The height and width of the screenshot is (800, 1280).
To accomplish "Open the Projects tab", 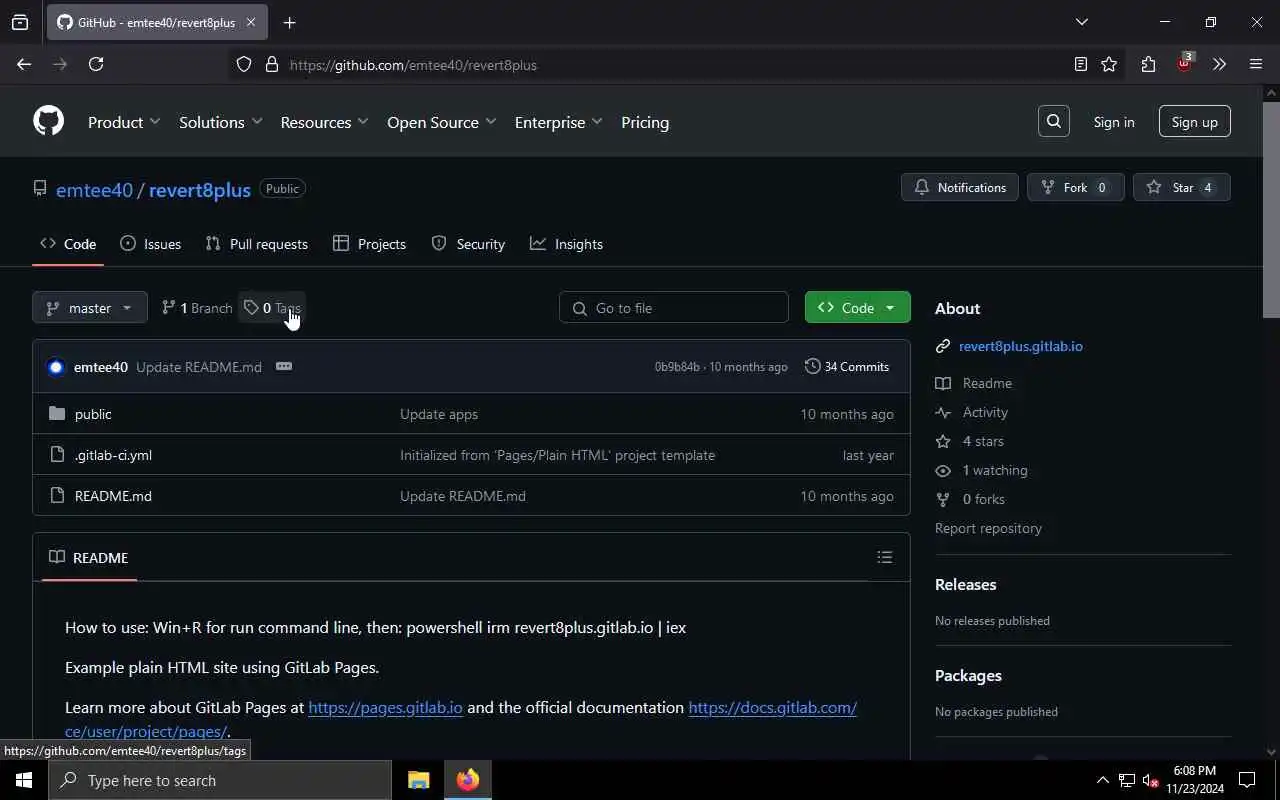I will pyautogui.click(x=369, y=244).
